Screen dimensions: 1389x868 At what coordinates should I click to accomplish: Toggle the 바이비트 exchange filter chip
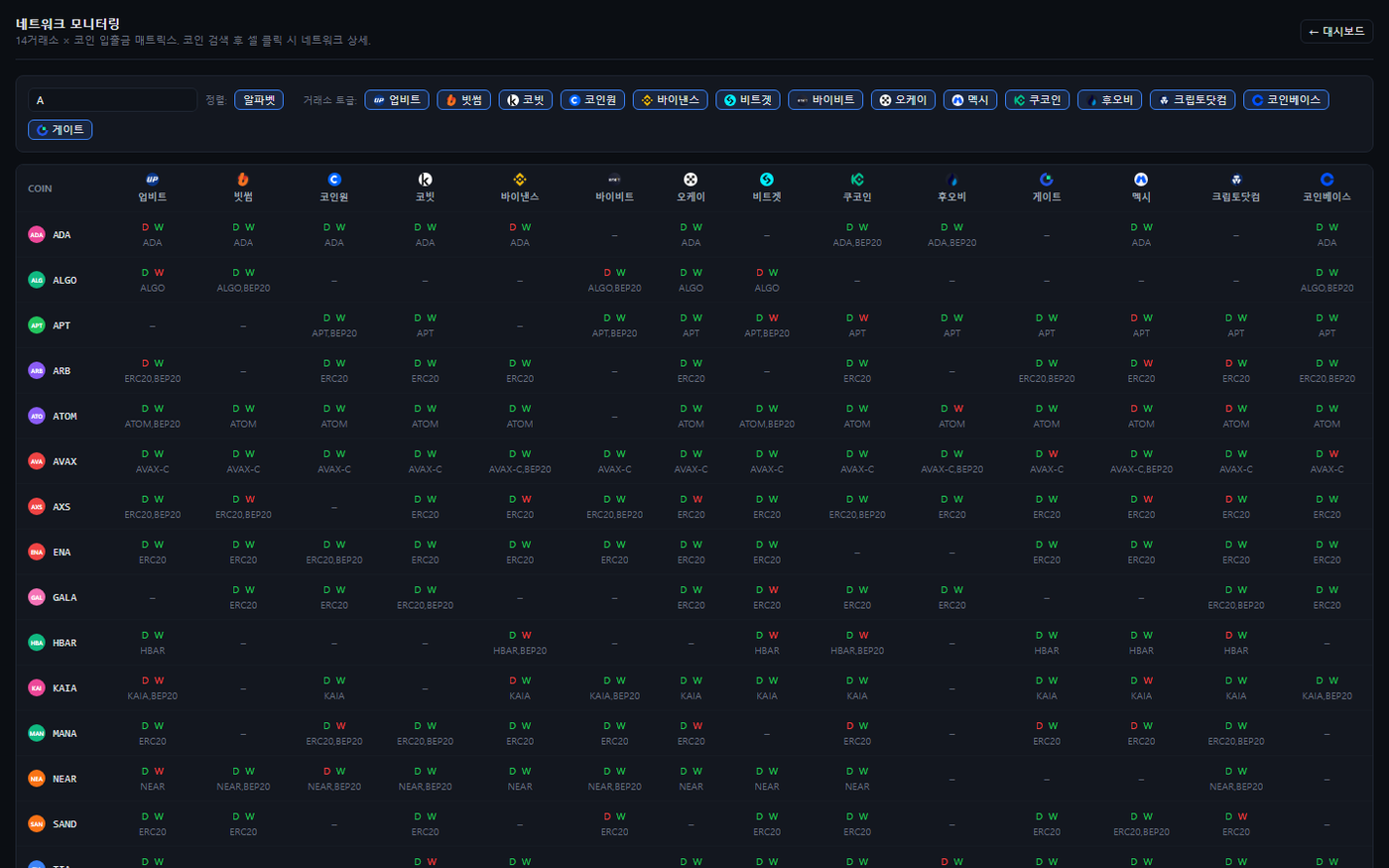825,100
